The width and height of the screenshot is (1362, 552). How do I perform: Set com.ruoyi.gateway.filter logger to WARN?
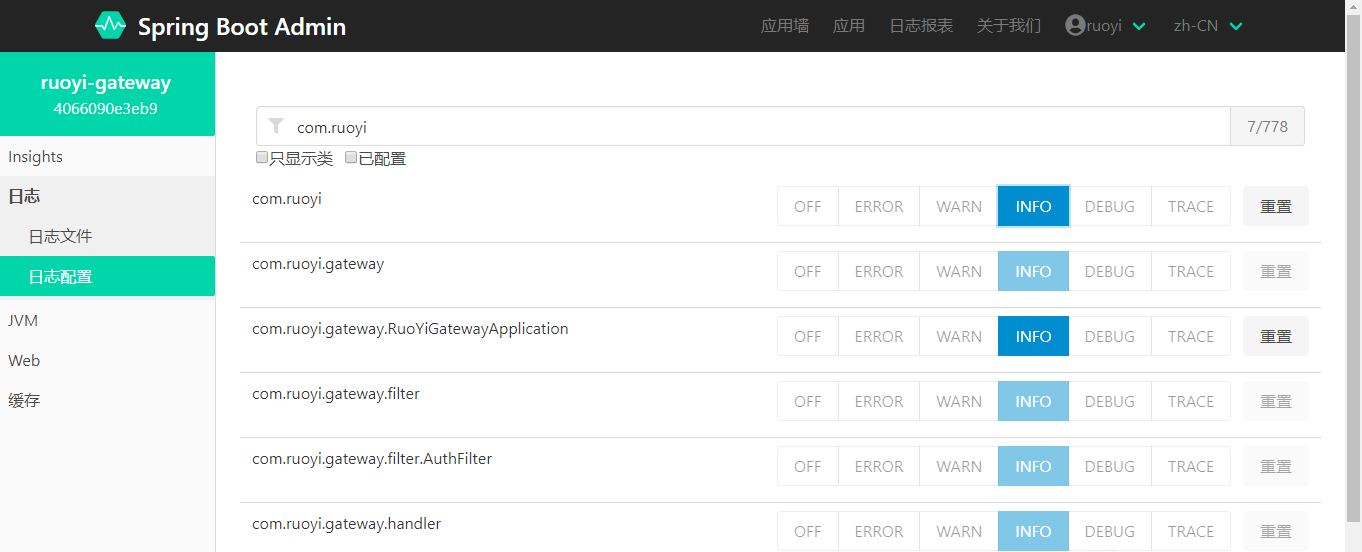click(958, 402)
